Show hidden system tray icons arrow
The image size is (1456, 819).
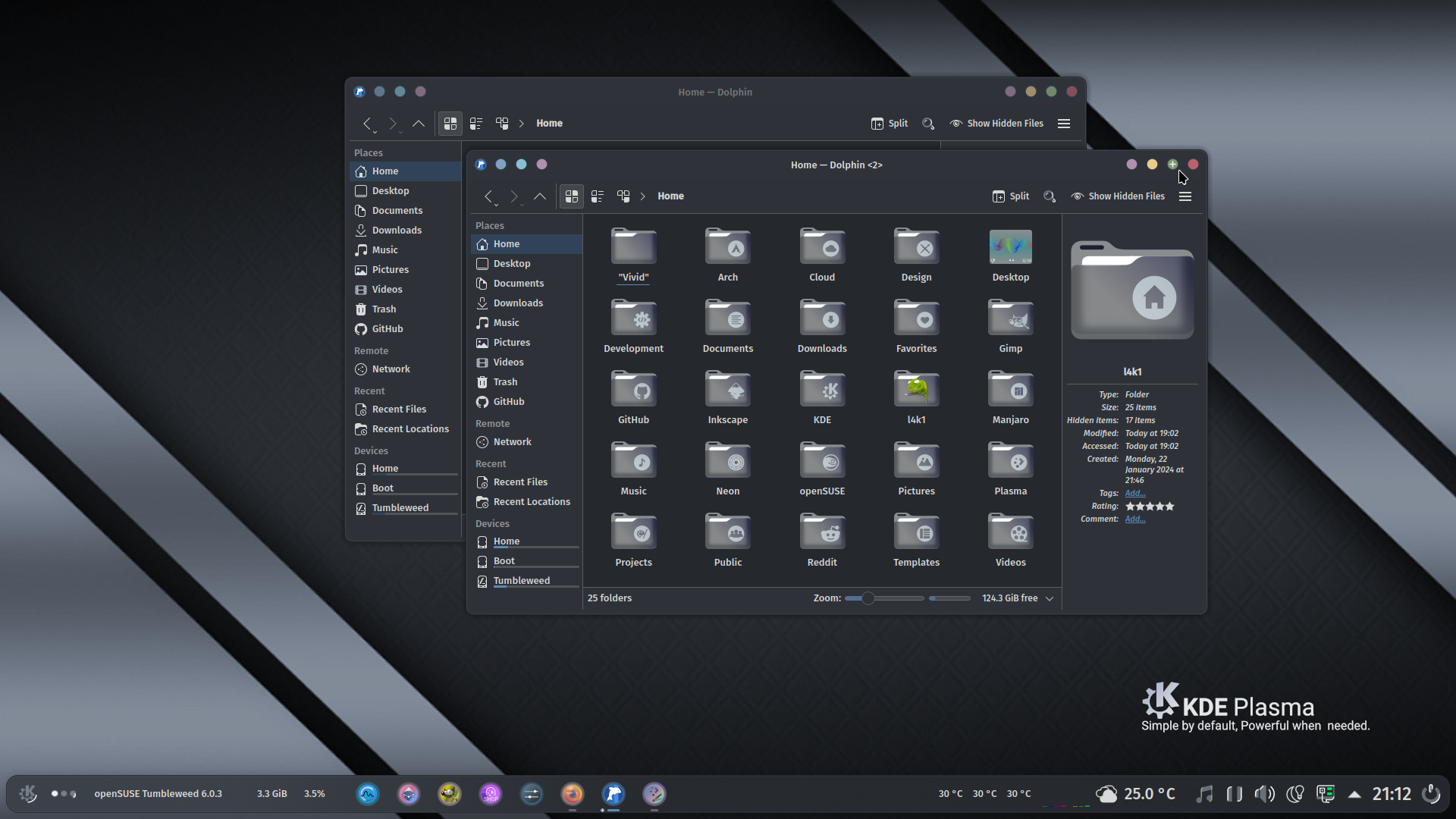click(1354, 794)
